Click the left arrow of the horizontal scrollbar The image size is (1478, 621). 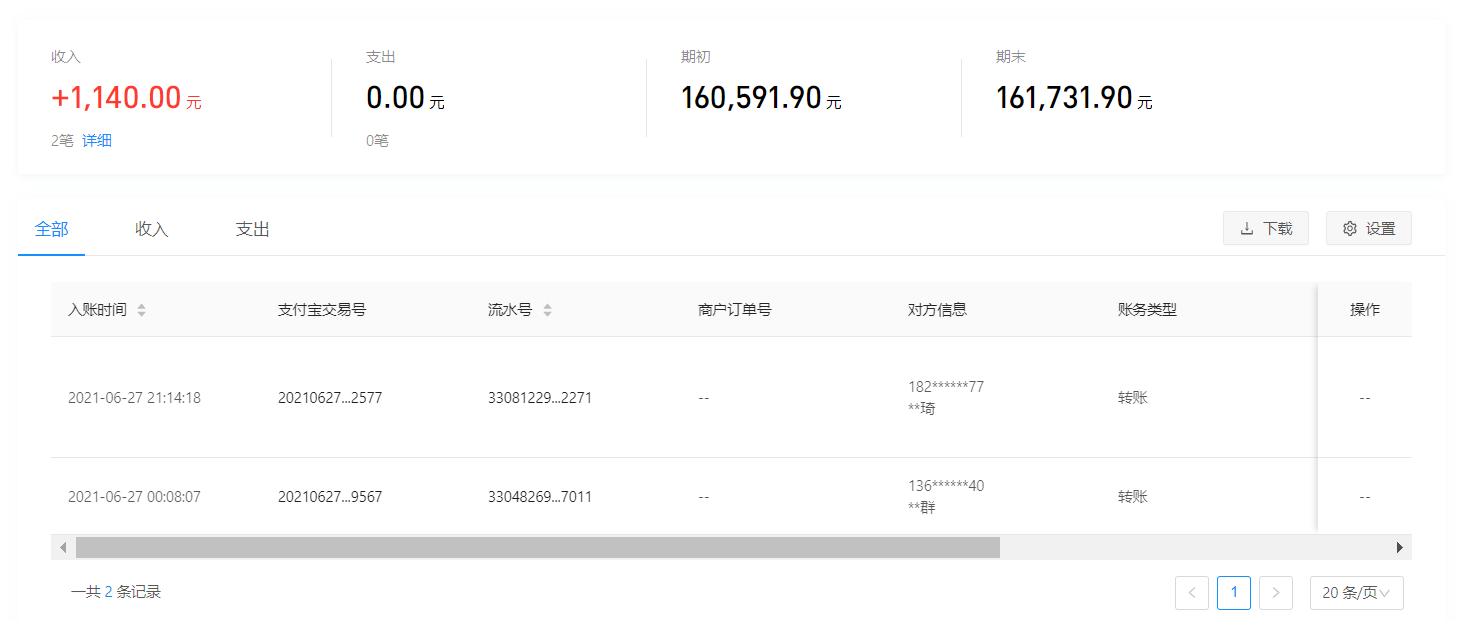pos(62,547)
